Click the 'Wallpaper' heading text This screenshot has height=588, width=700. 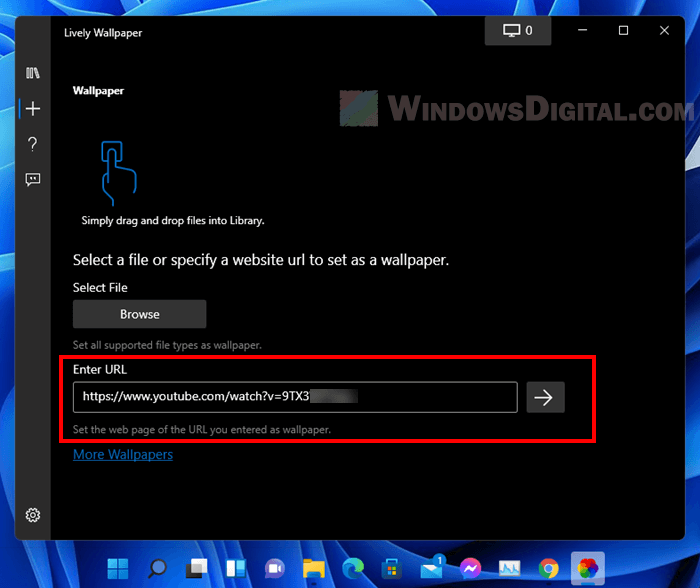tap(98, 91)
